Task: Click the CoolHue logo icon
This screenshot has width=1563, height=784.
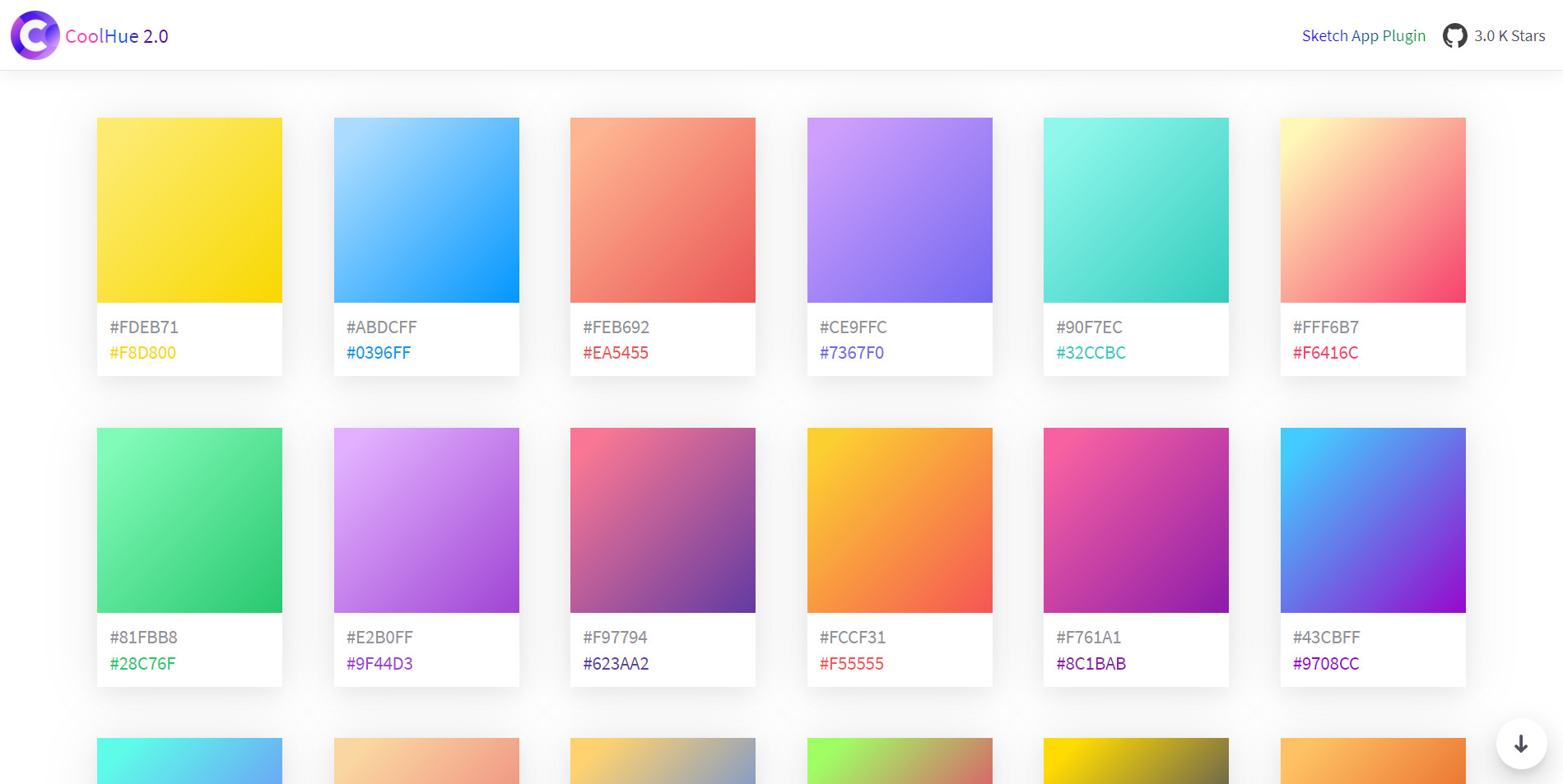Action: (x=35, y=35)
